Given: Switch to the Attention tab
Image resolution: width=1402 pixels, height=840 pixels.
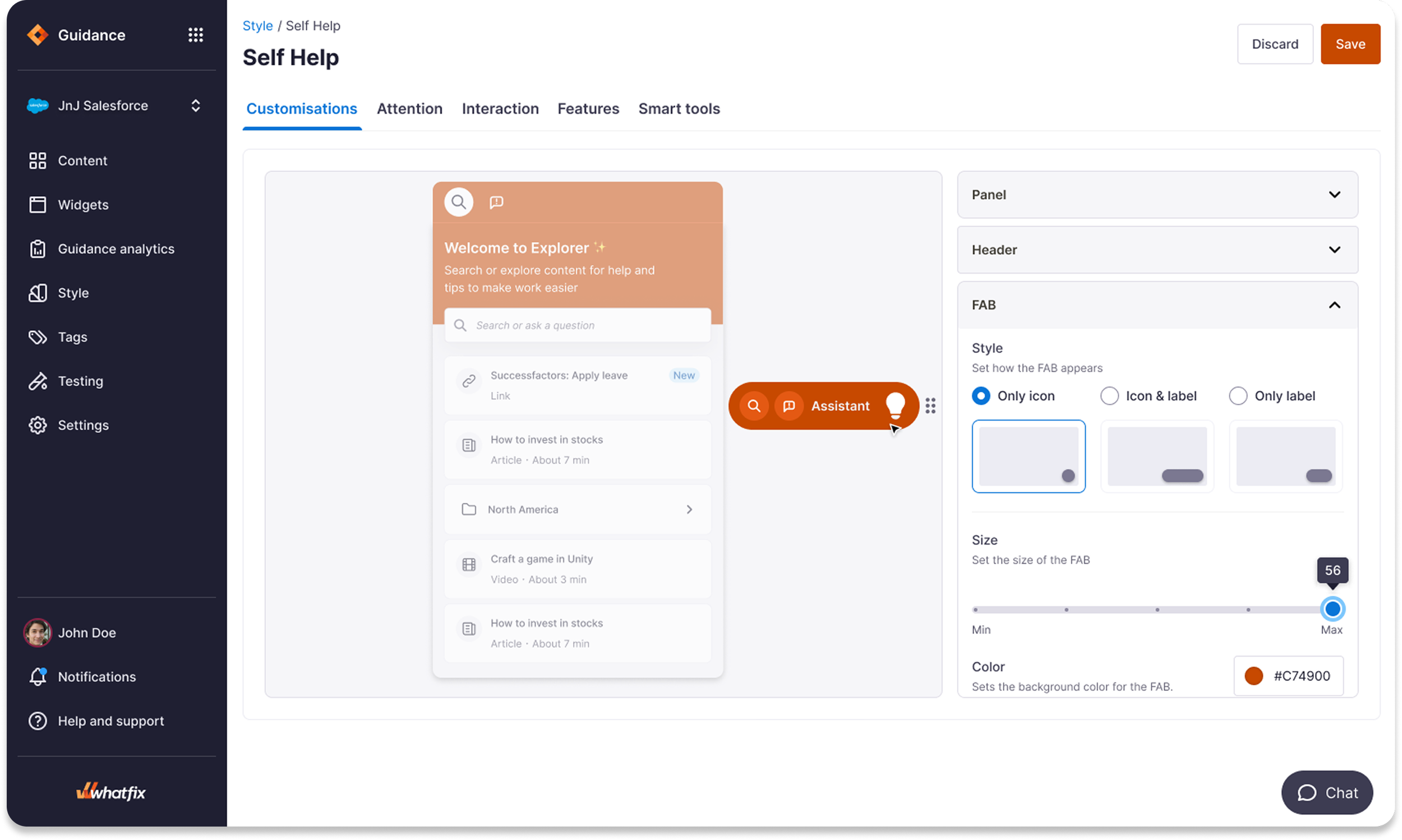Looking at the screenshot, I should (x=409, y=109).
